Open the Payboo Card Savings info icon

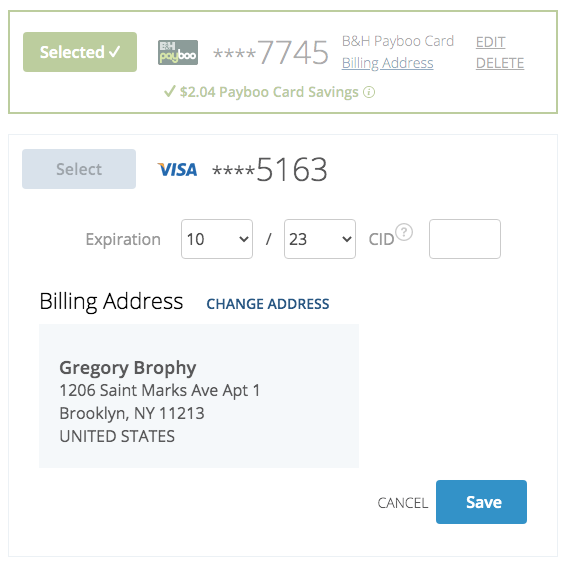pos(369,92)
